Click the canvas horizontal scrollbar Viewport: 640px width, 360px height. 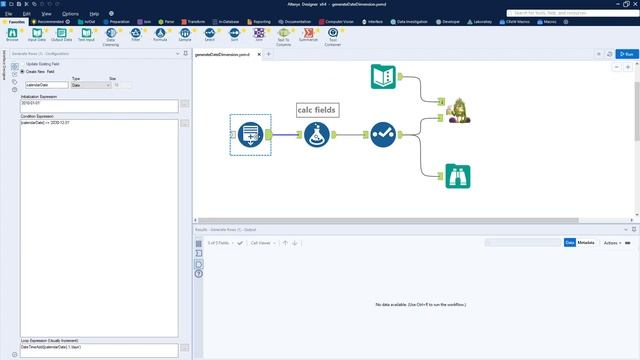[x=388, y=220]
